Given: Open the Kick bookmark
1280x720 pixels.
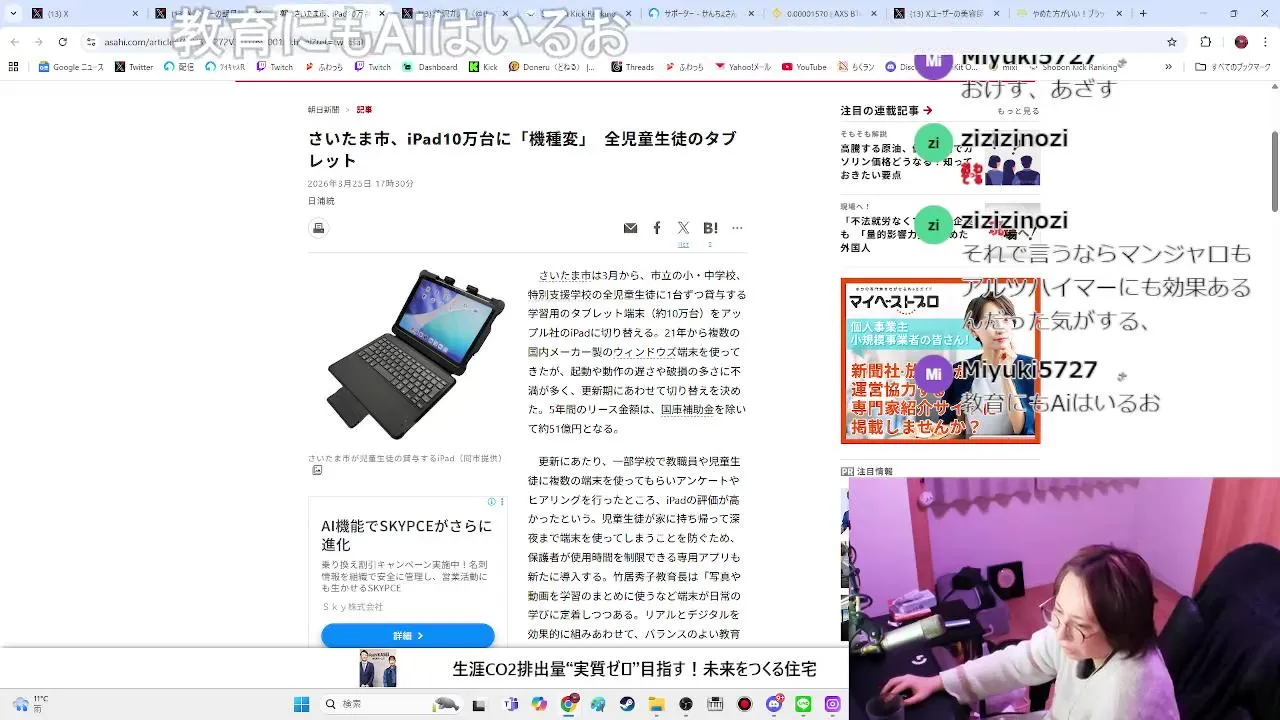Looking at the screenshot, I should click(x=483, y=67).
